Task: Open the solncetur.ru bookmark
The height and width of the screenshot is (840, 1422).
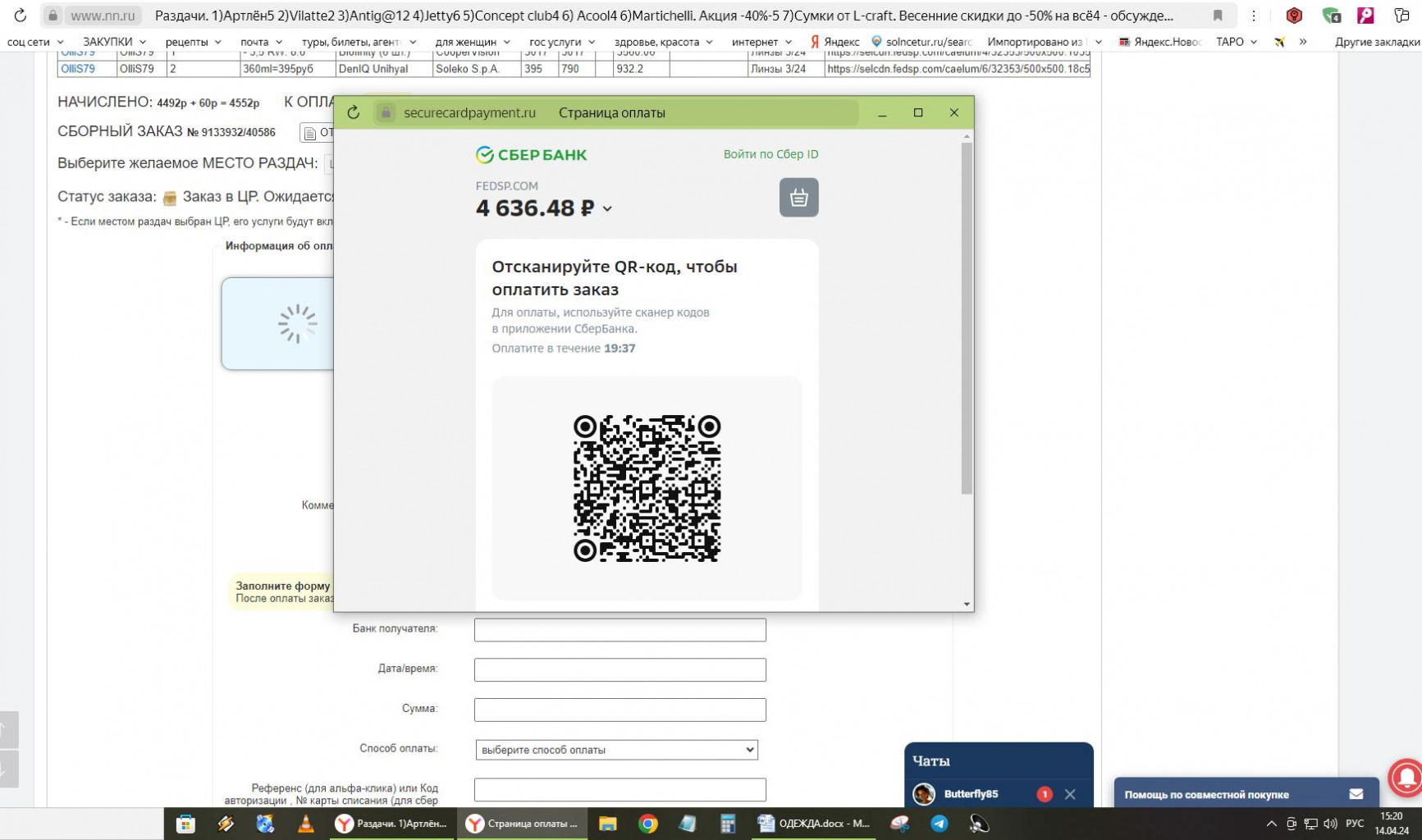Action: click(921, 42)
